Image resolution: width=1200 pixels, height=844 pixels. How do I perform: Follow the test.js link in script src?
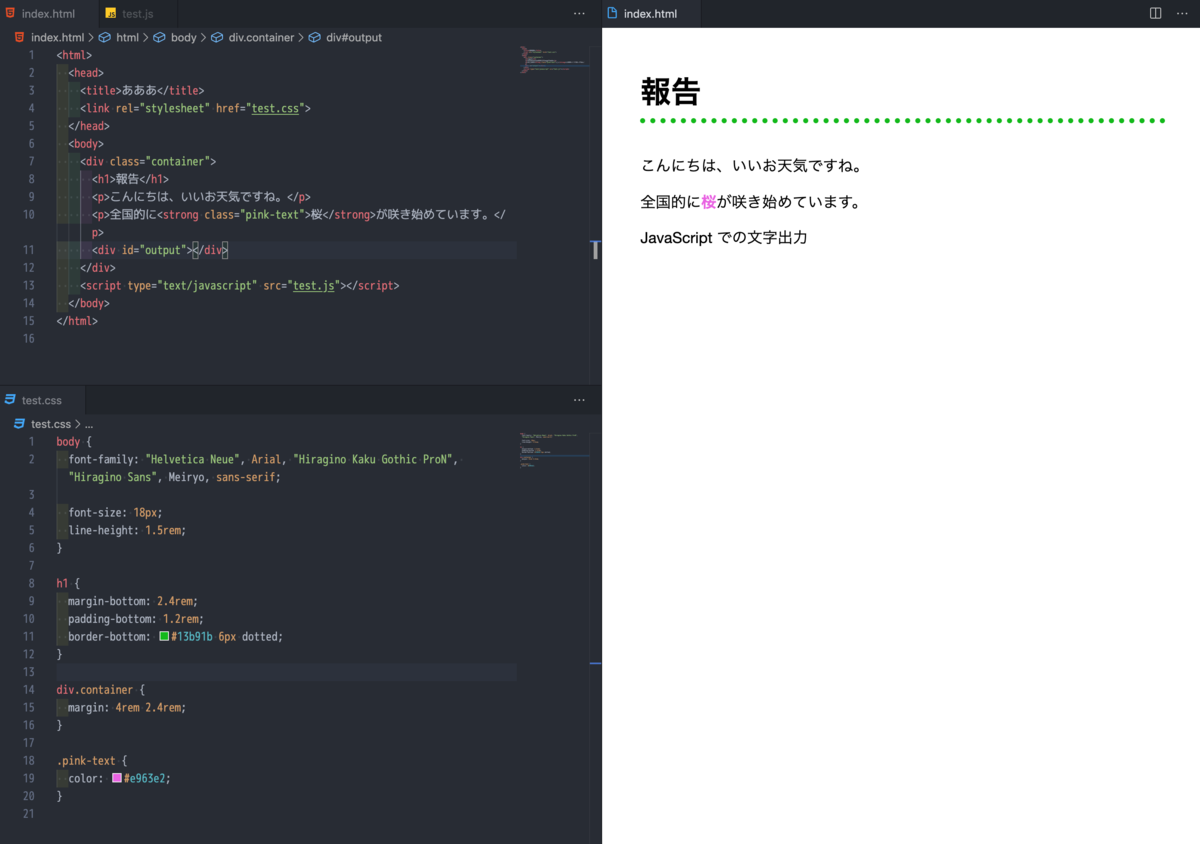pyautogui.click(x=314, y=286)
